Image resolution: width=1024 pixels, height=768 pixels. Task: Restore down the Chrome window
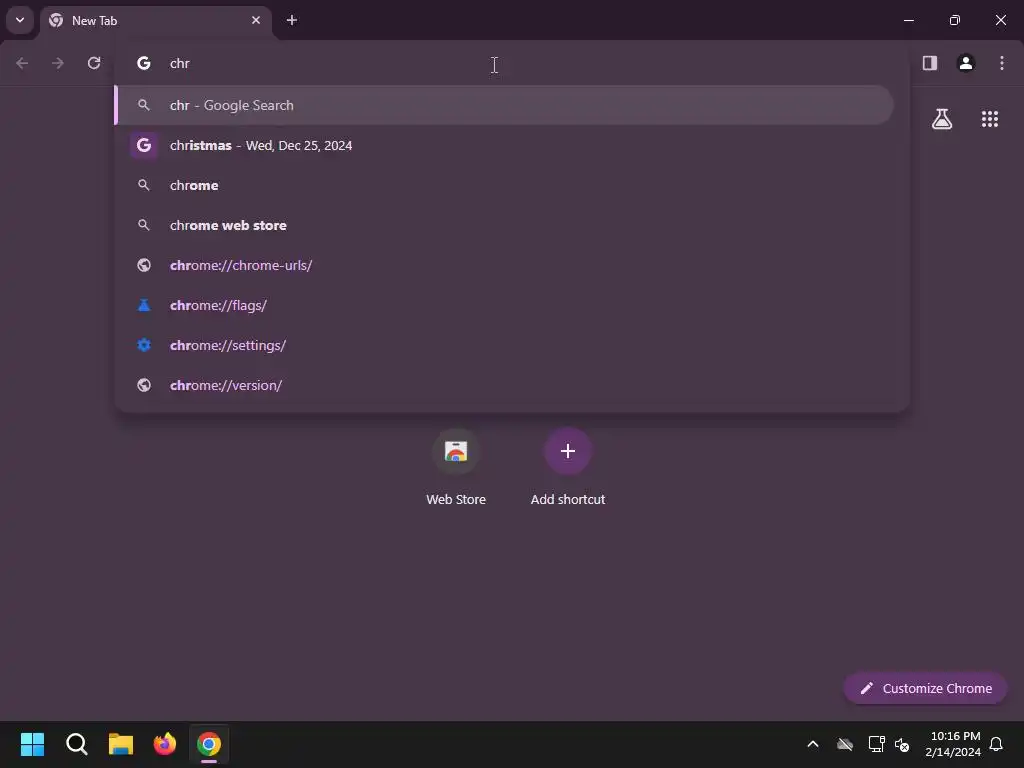pos(955,20)
